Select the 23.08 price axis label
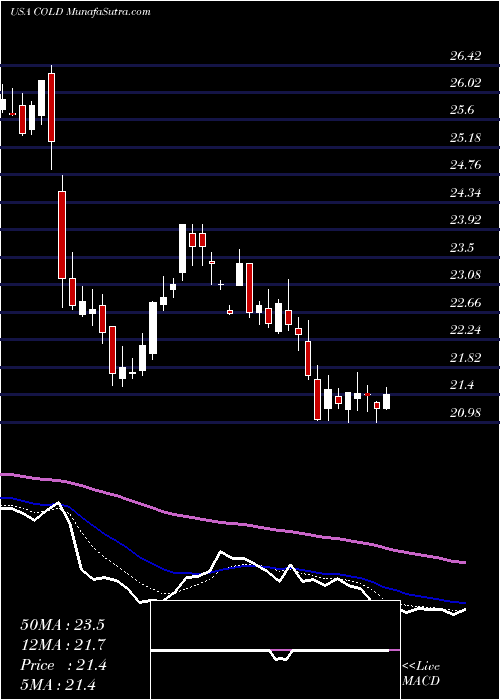 pyautogui.click(x=465, y=275)
